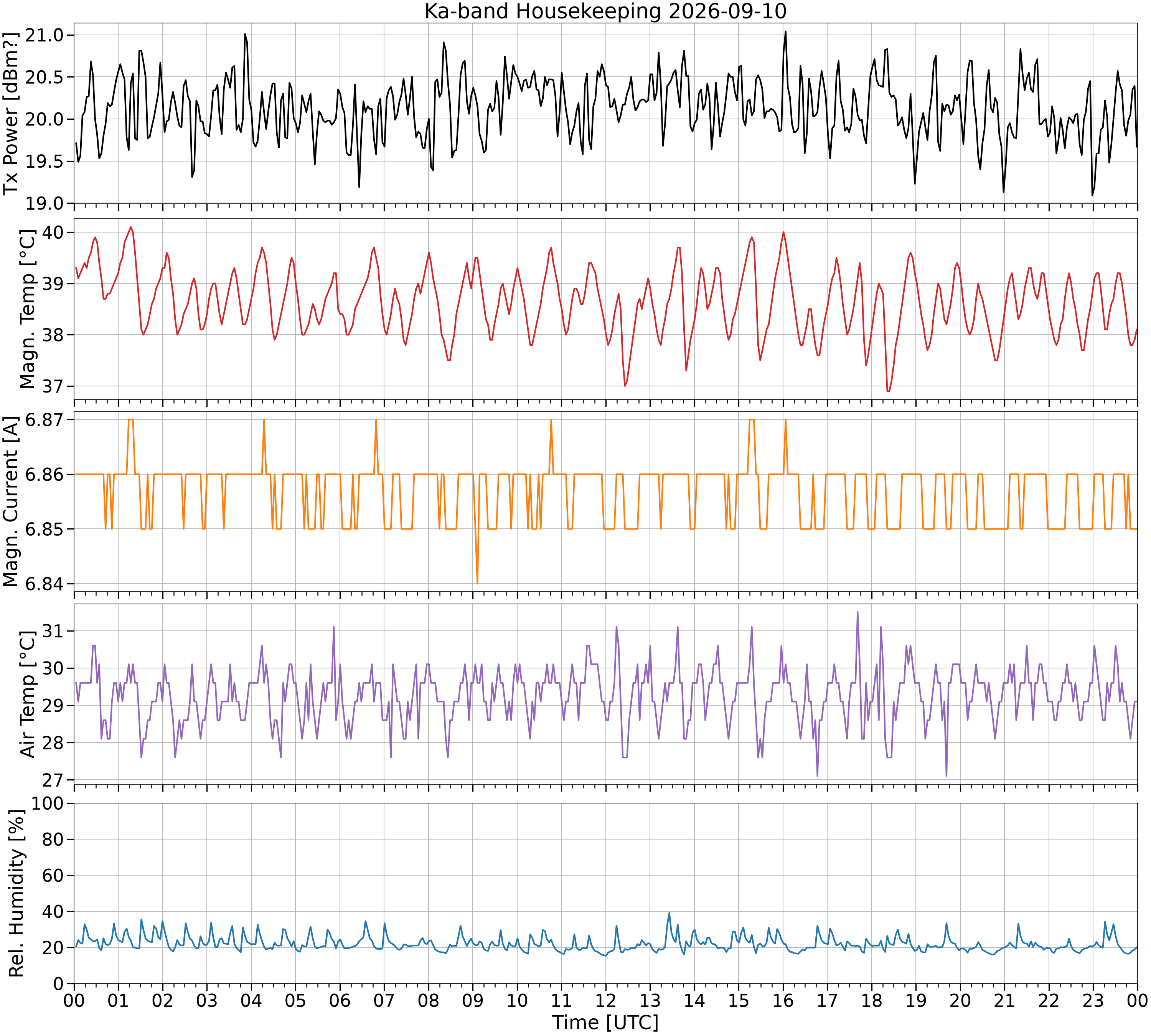The image size is (1151, 1036).
Task: Click the Tx Power peak at 16 UTC
Action: (x=785, y=32)
